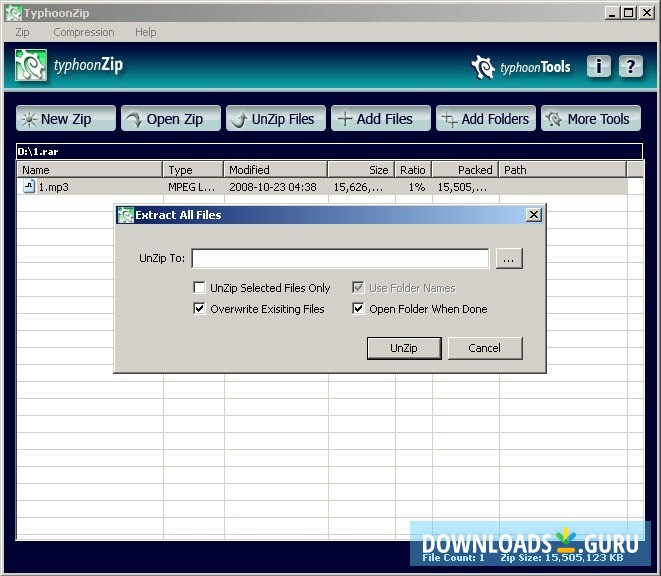Click the '15,505,...' packed cell
The height and width of the screenshot is (576, 661).
pyautogui.click(x=462, y=187)
